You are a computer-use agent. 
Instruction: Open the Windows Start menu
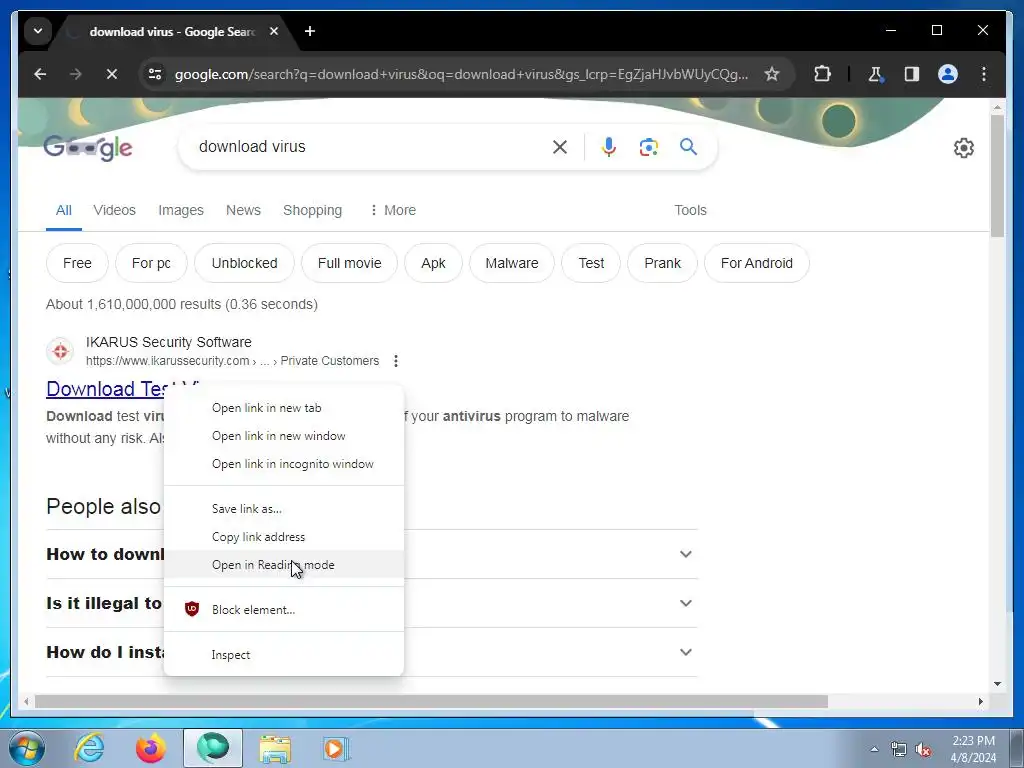[x=27, y=748]
